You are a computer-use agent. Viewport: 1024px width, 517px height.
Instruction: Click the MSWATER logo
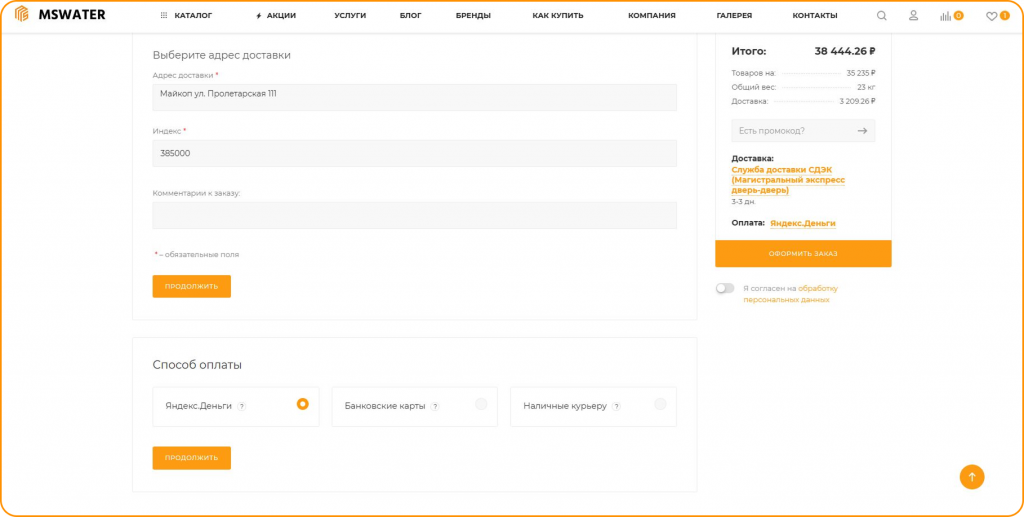[x=60, y=14]
